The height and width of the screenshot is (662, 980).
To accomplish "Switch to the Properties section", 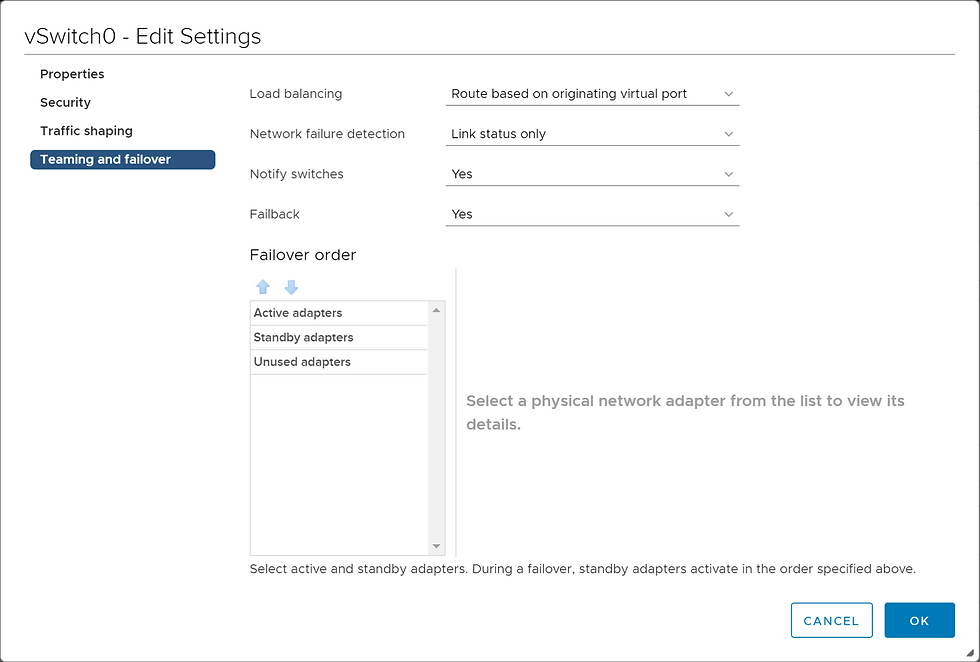I will pyautogui.click(x=72, y=74).
